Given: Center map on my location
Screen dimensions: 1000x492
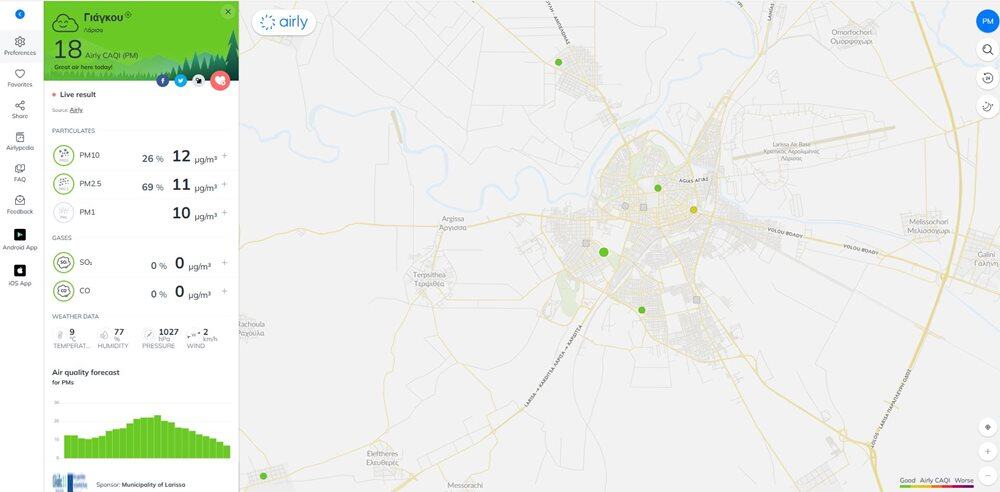Looking at the screenshot, I should 987,427.
